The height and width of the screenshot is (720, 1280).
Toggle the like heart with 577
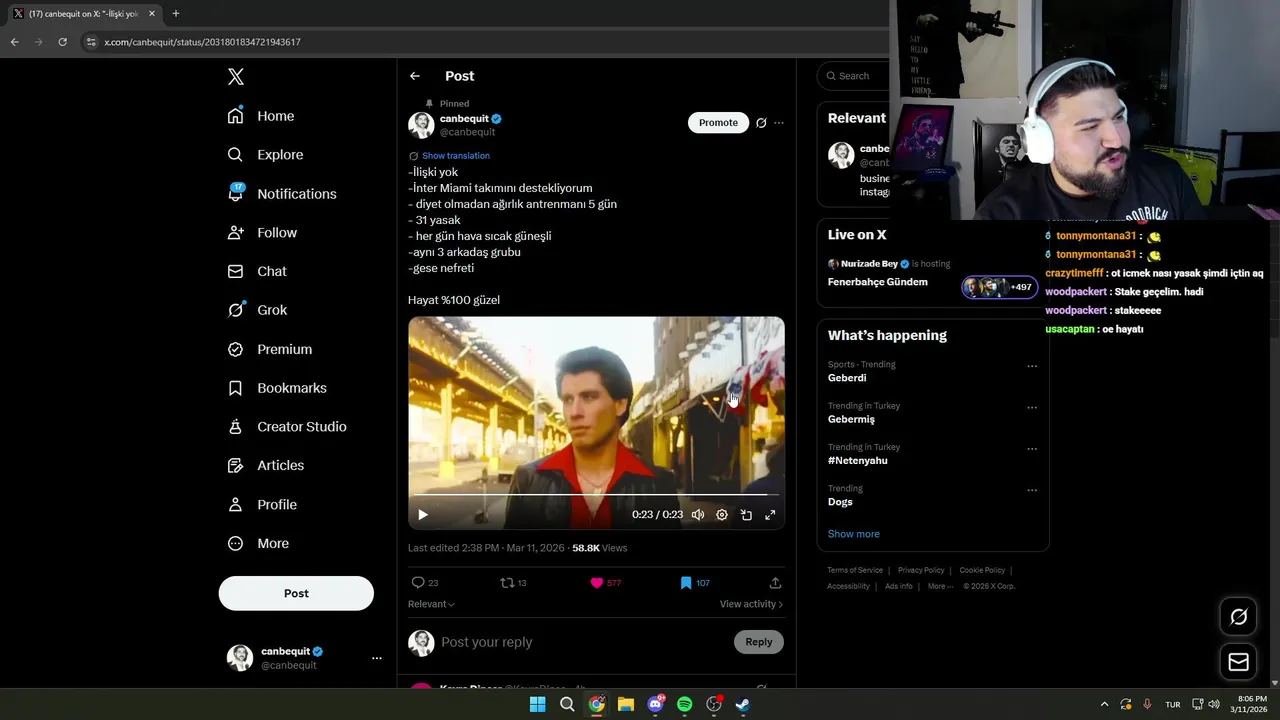pos(597,583)
